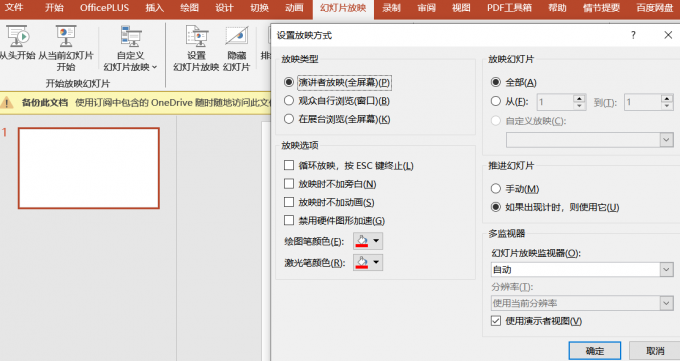The height and width of the screenshot is (361, 680).
Task: Open the PDF工具箱 tab
Action: 509,8
